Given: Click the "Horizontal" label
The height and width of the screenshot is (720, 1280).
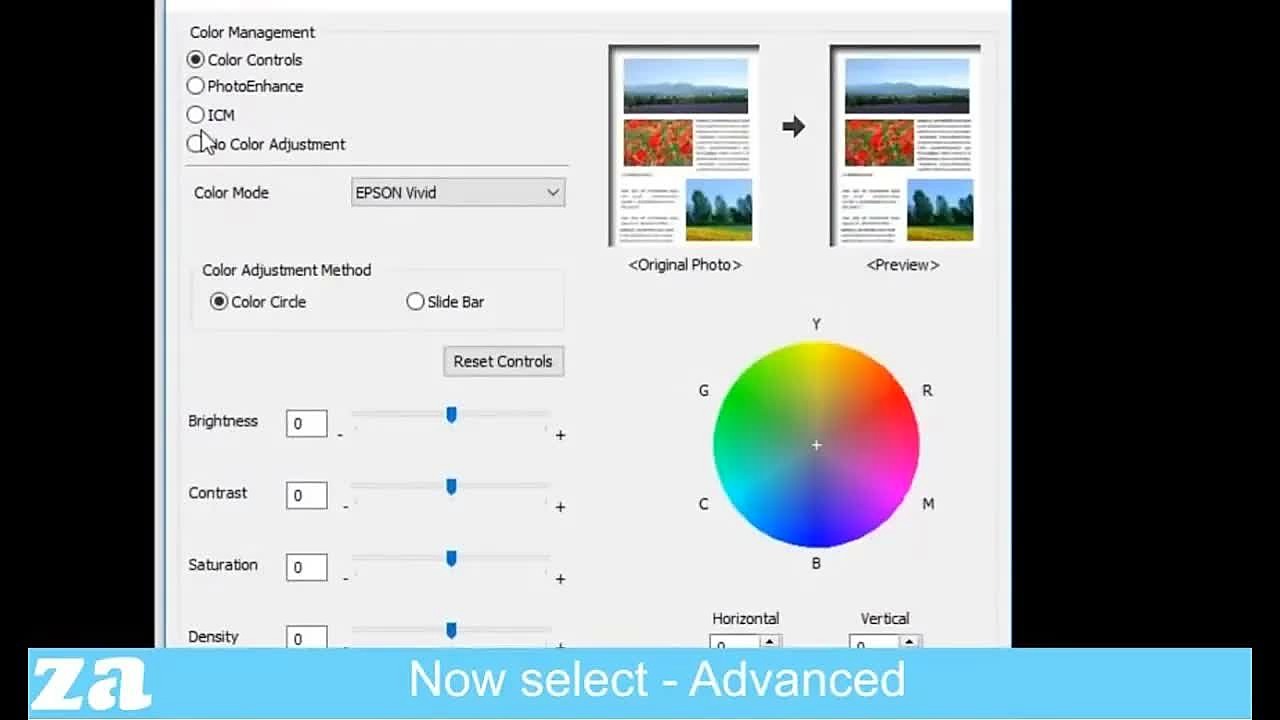Looking at the screenshot, I should (746, 619).
